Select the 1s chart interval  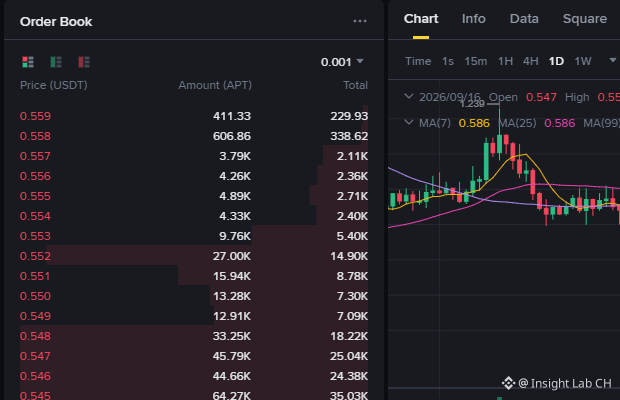[x=448, y=61]
